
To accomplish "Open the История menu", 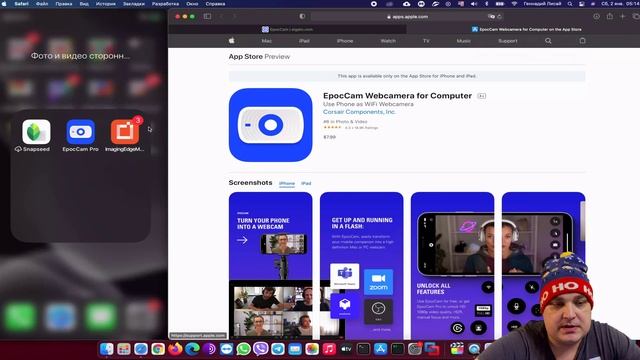I will click(106, 4).
